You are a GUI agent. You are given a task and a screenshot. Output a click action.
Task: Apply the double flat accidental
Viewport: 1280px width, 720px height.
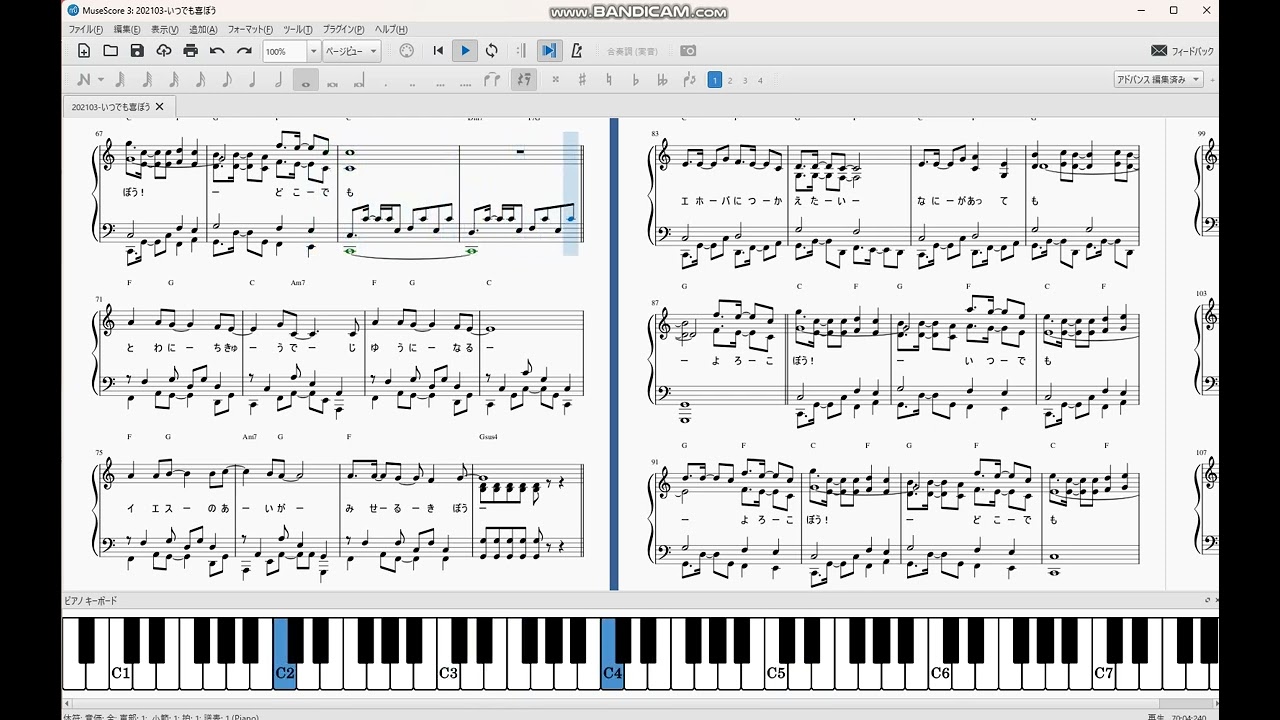pos(662,80)
